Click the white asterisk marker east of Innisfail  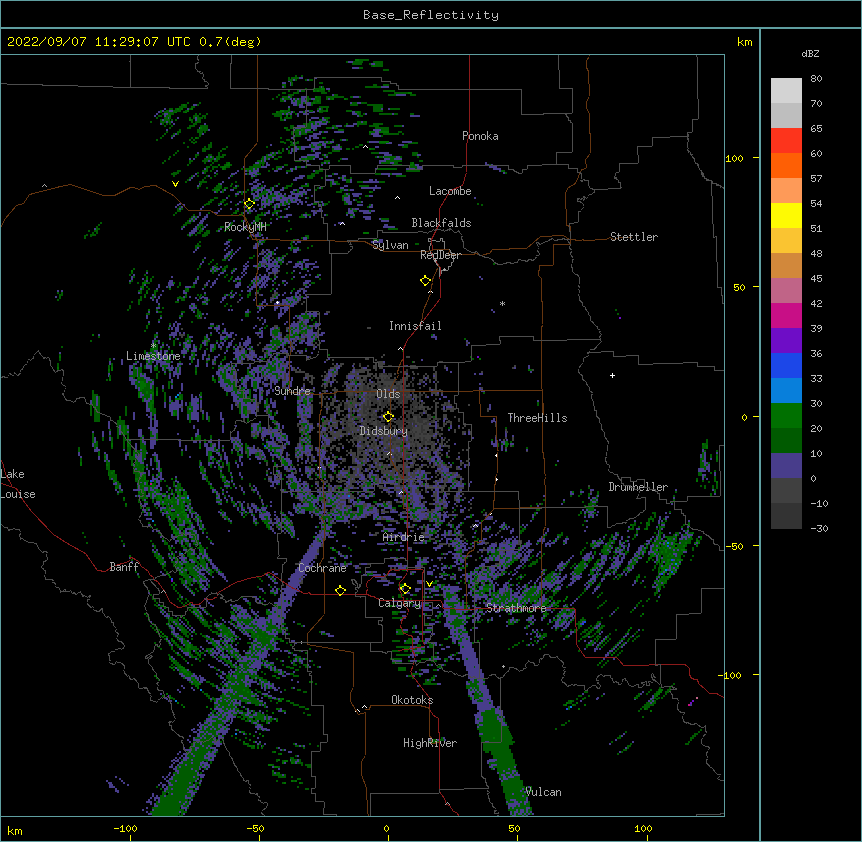[x=502, y=304]
